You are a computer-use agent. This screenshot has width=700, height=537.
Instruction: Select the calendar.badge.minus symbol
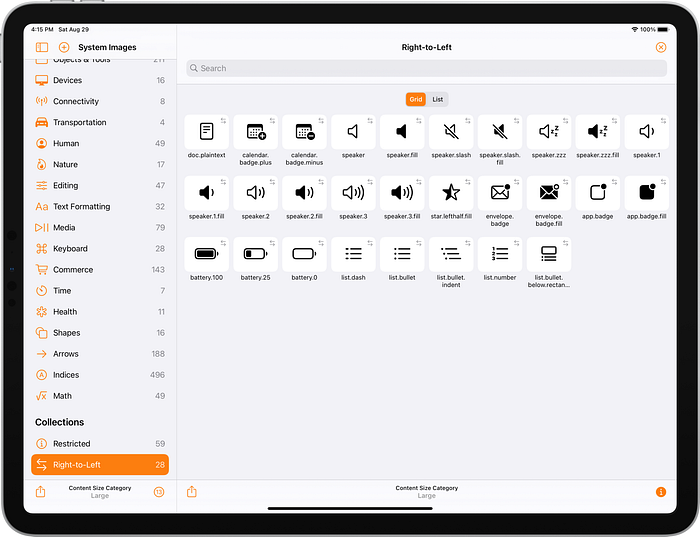[x=304, y=132]
